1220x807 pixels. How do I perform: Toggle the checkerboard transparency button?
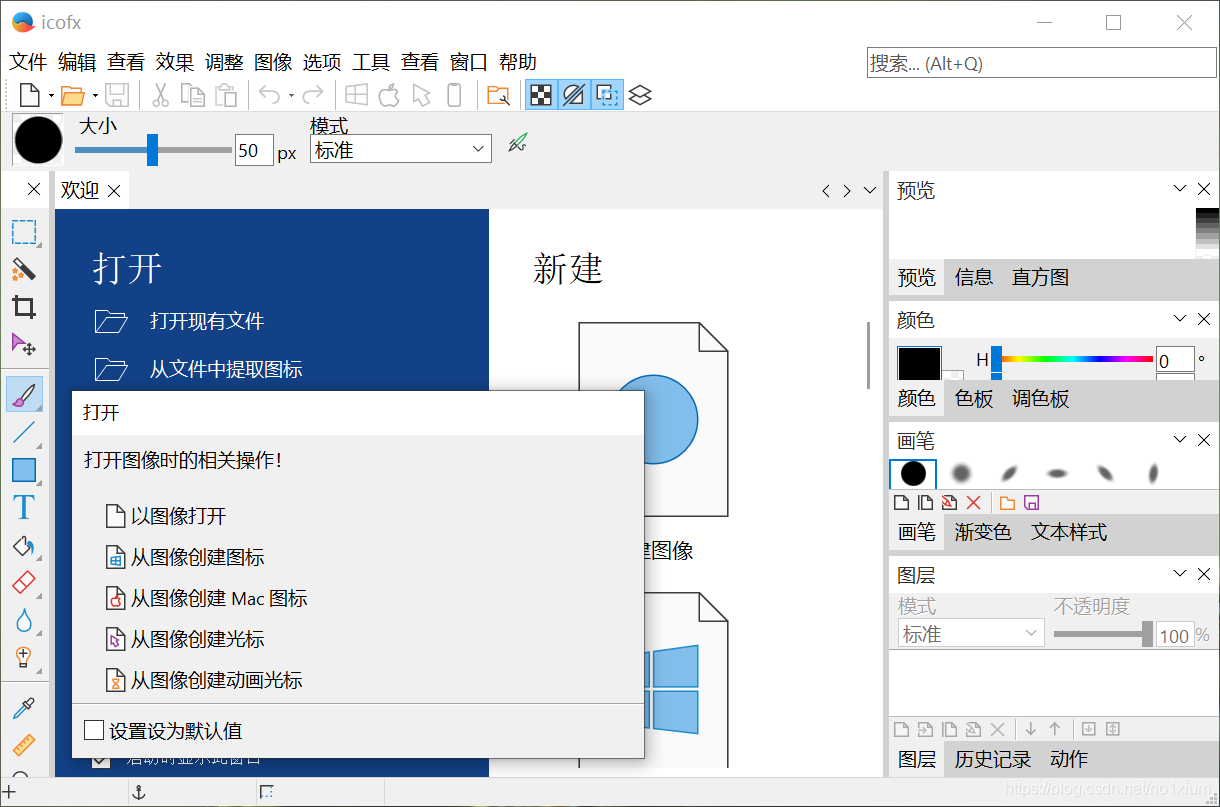tap(541, 95)
